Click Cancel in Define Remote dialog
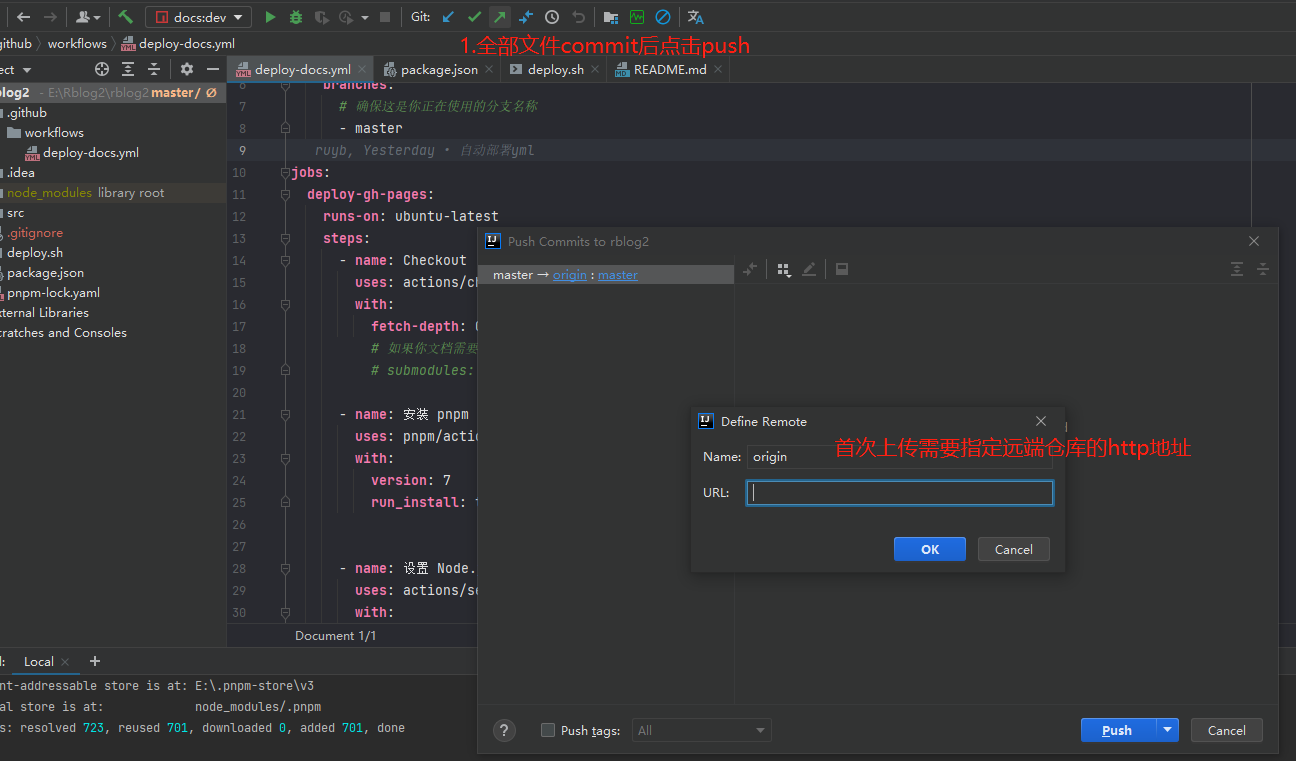Screen dimensions: 1296x761 coord(1013,549)
